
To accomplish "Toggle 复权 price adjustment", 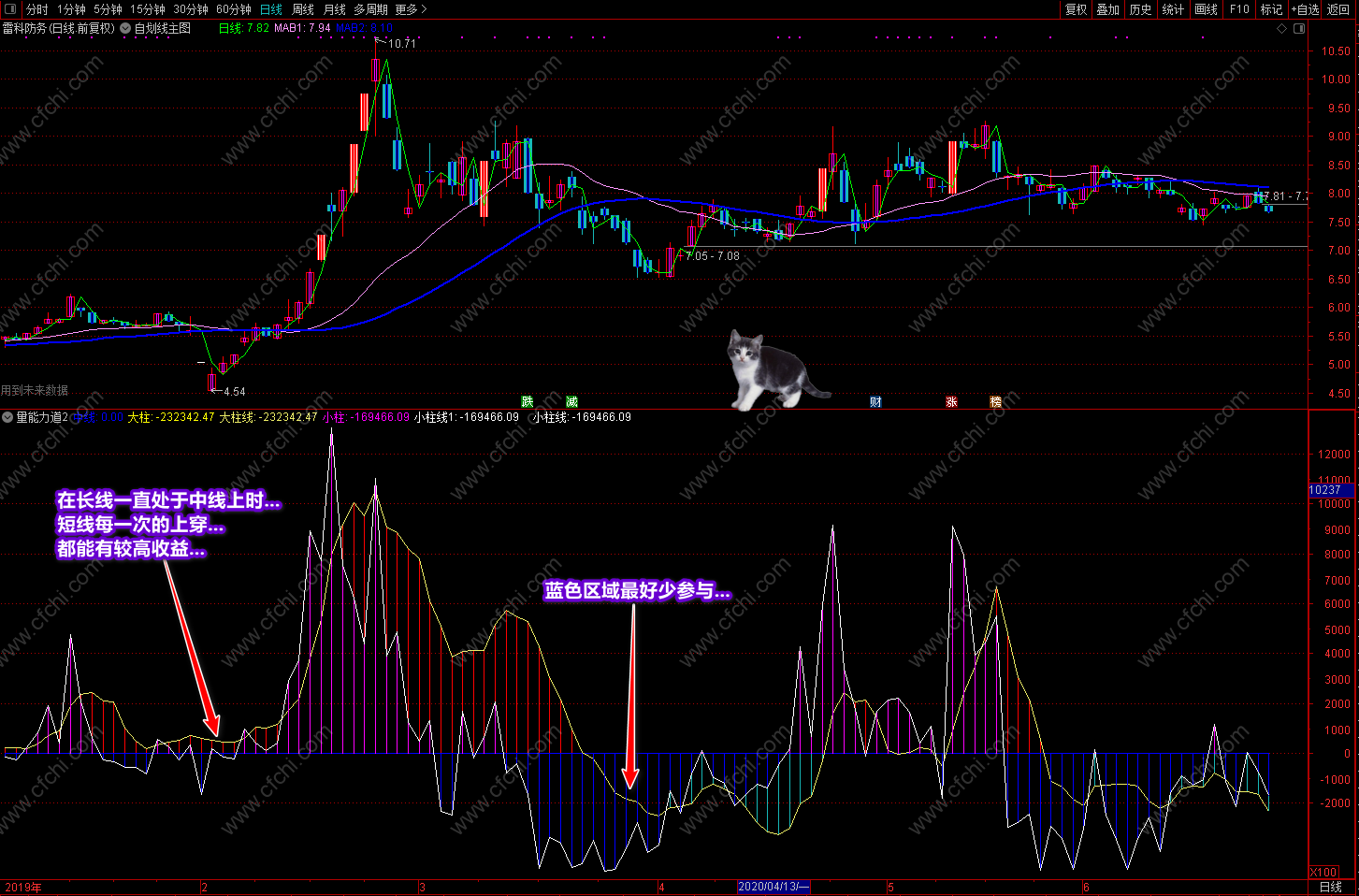I will pos(1077,9).
